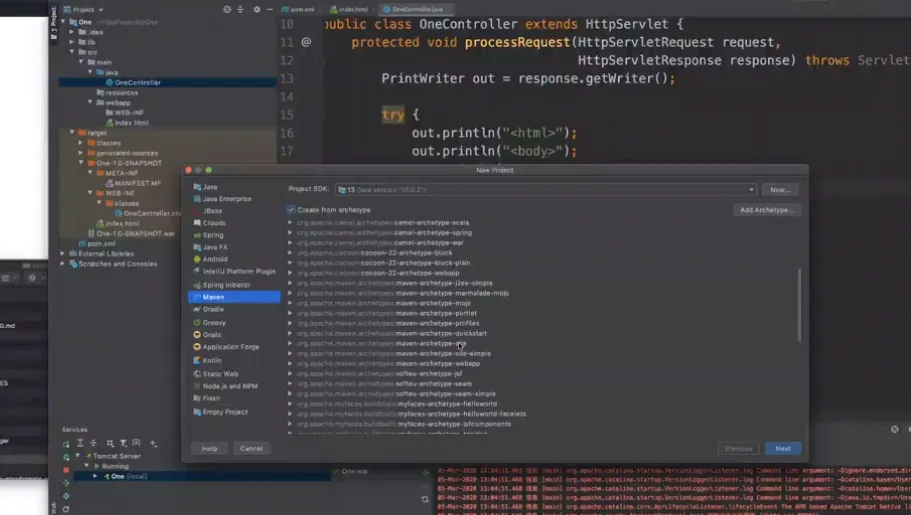Expand External Libraries node
Screen dimensions: 911x515
(x=63, y=253)
